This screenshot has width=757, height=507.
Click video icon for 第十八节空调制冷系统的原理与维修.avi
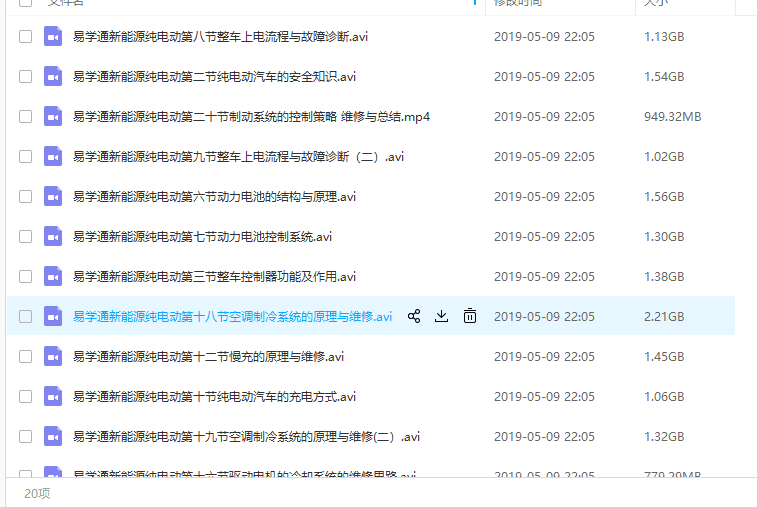point(53,317)
